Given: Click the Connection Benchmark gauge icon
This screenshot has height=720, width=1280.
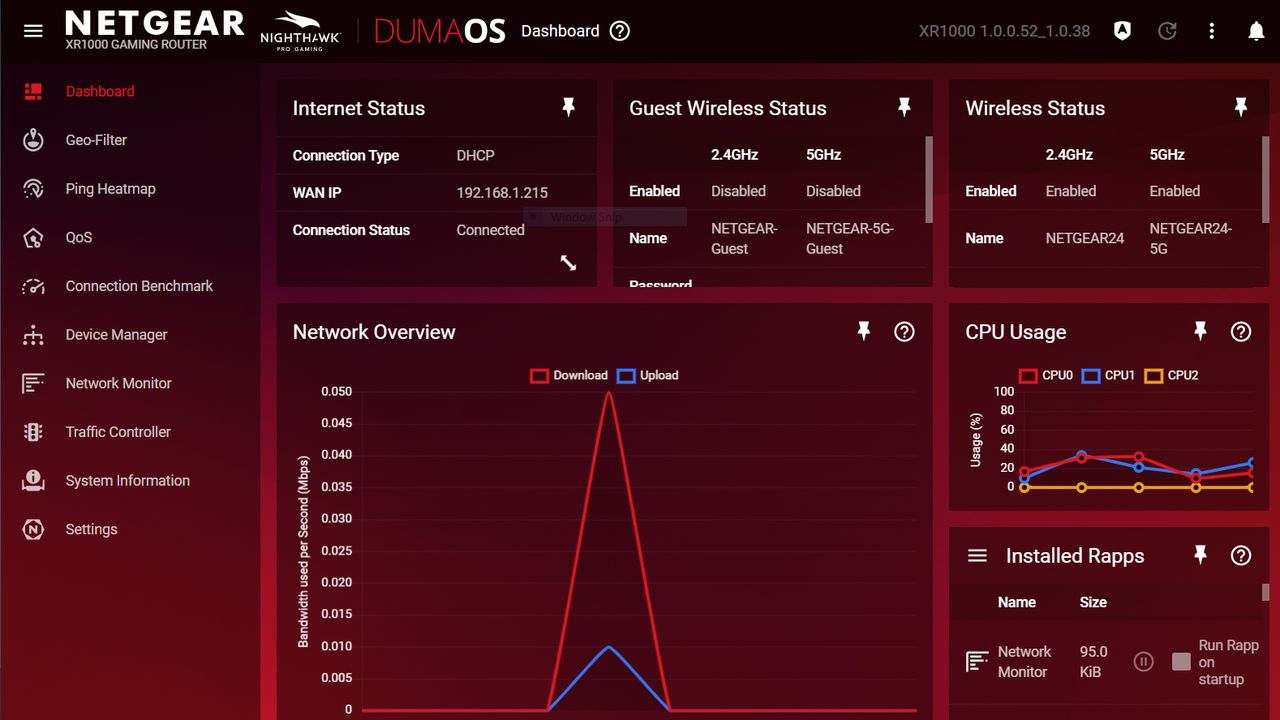Looking at the screenshot, I should (33, 286).
